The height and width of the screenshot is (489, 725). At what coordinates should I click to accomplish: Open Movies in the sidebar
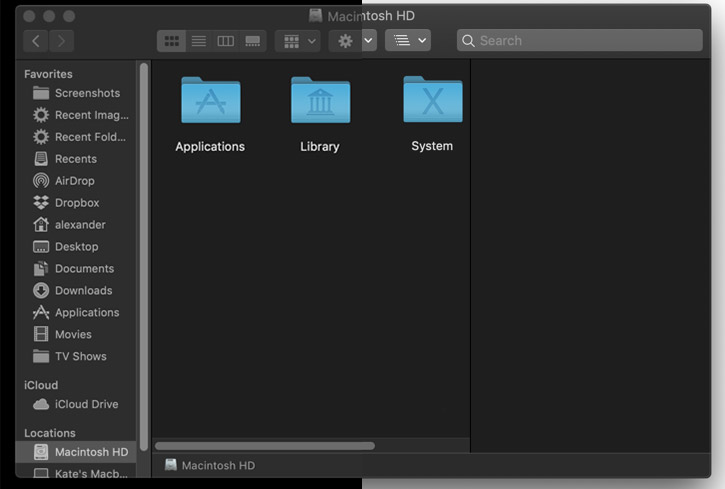(77, 334)
